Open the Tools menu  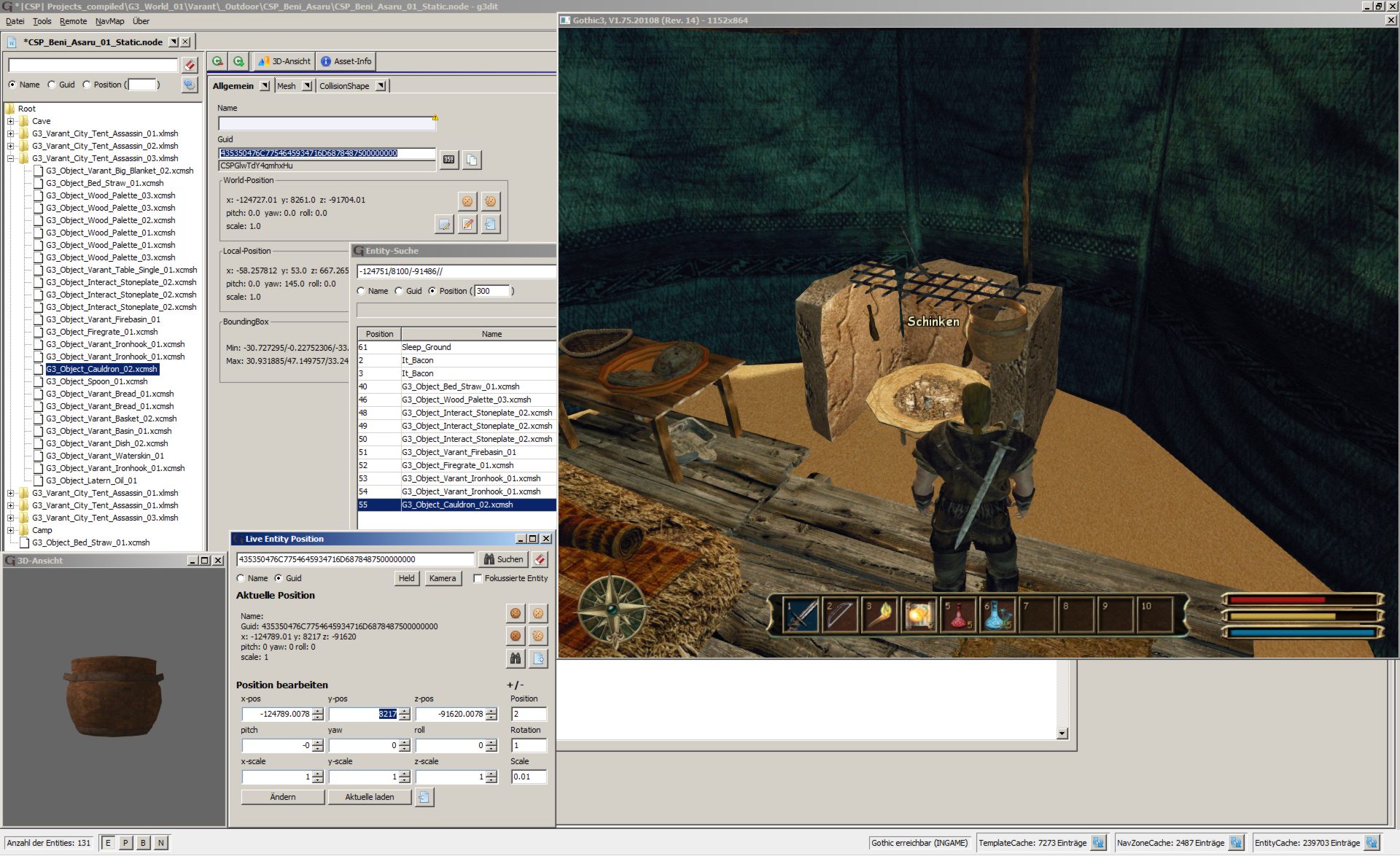(42, 21)
